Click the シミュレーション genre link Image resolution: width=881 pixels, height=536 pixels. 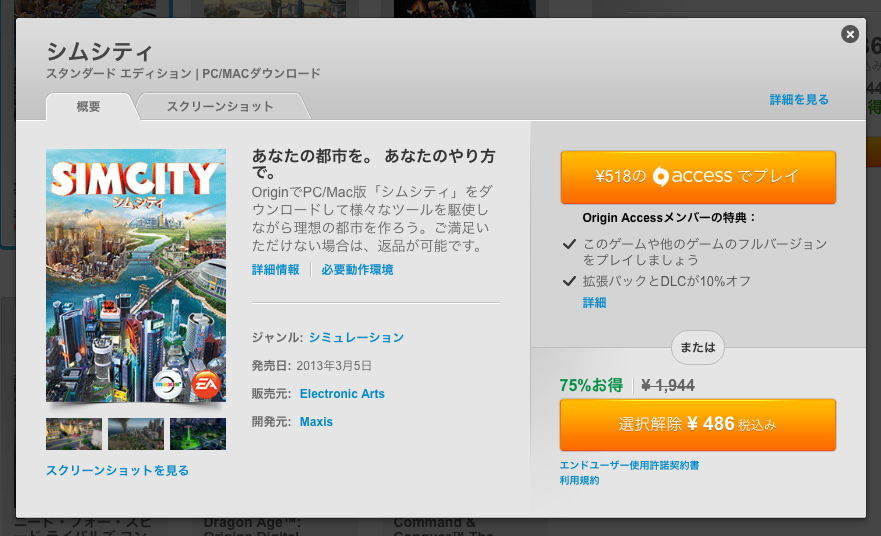pyautogui.click(x=356, y=337)
